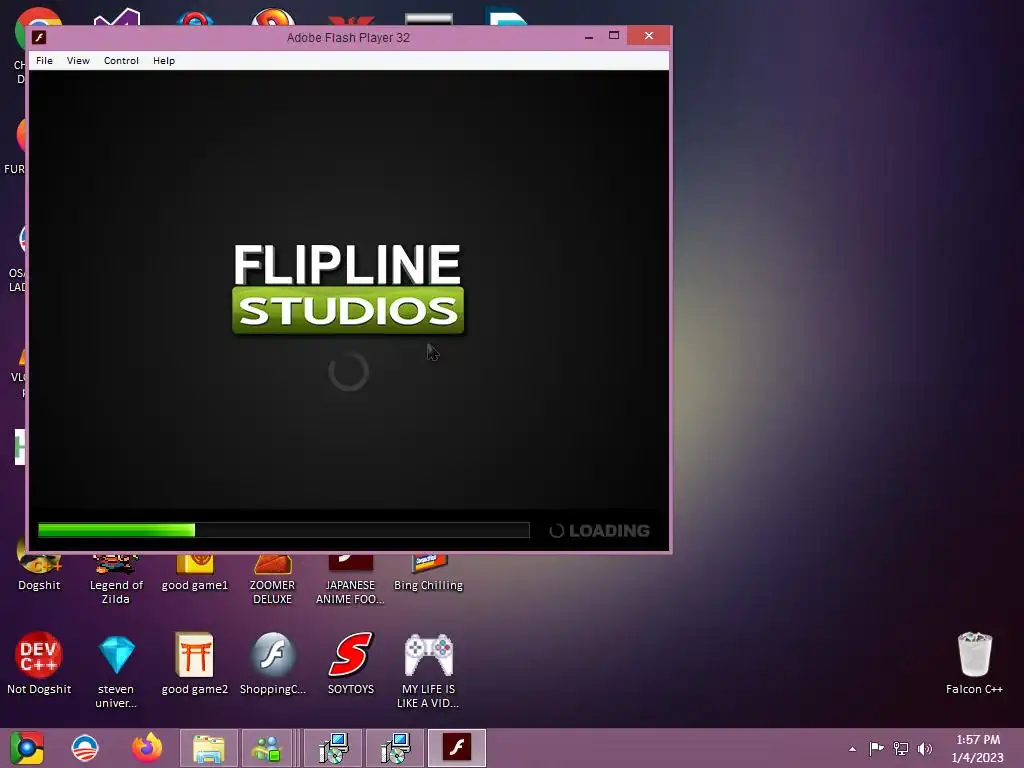This screenshot has height=768, width=1024.
Task: Show hidden system tray icons
Action: (852, 749)
